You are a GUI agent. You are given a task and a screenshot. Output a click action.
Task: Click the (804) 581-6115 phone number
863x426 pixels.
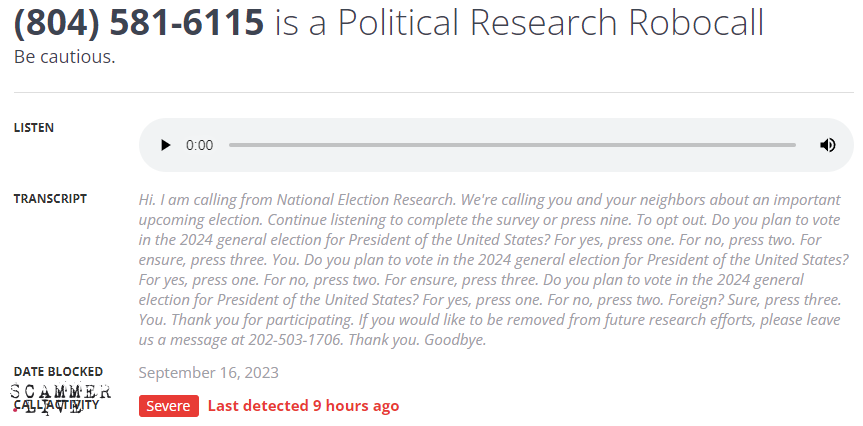[139, 22]
